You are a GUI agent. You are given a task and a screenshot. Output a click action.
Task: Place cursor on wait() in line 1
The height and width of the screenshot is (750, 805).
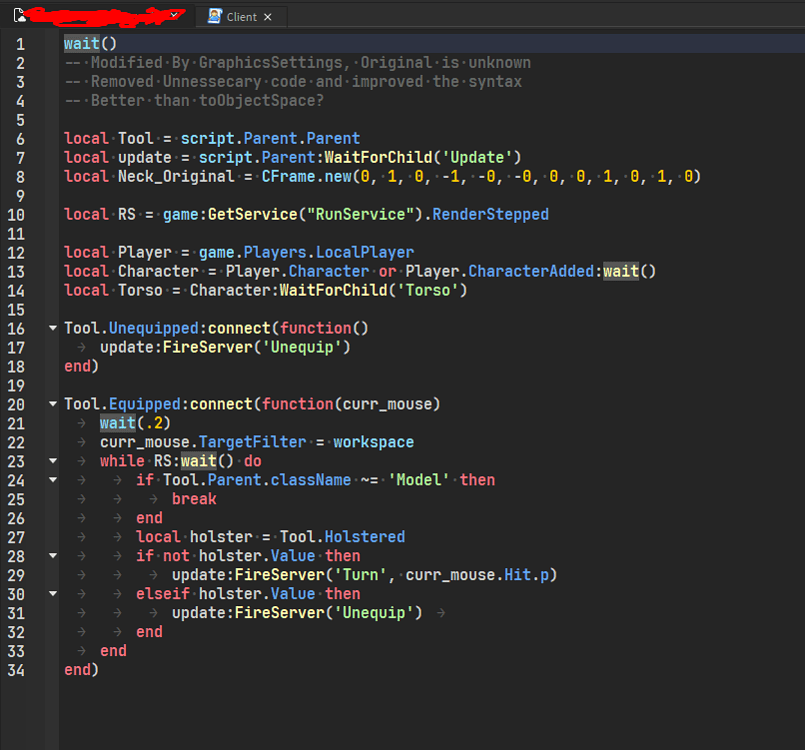(90, 44)
